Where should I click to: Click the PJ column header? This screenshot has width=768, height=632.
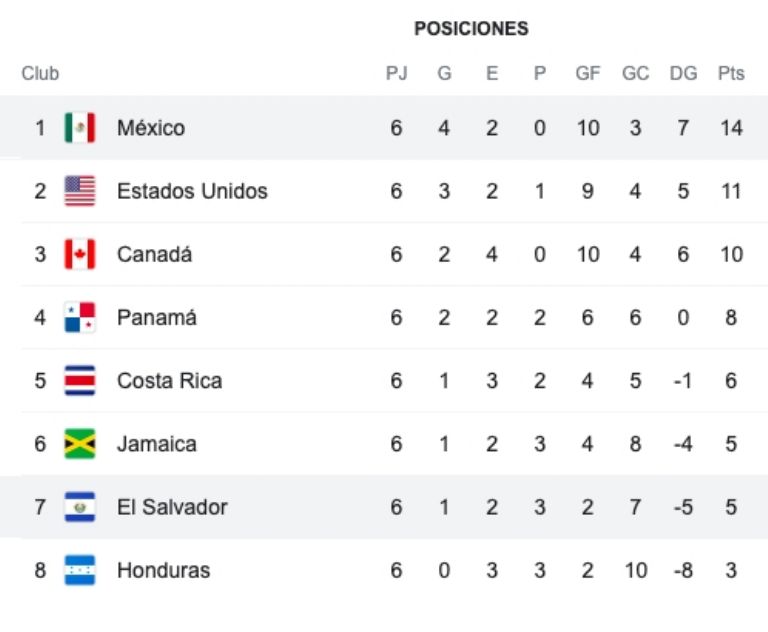pos(396,73)
